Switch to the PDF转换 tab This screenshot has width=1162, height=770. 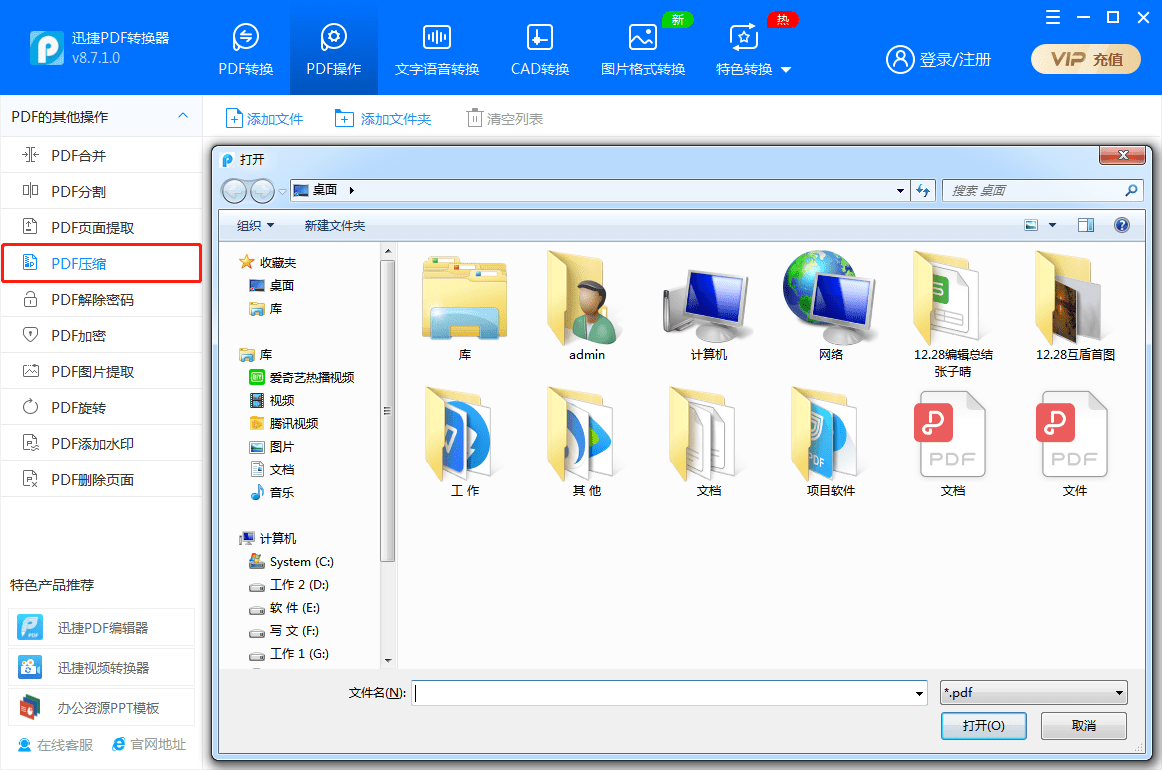coord(245,49)
